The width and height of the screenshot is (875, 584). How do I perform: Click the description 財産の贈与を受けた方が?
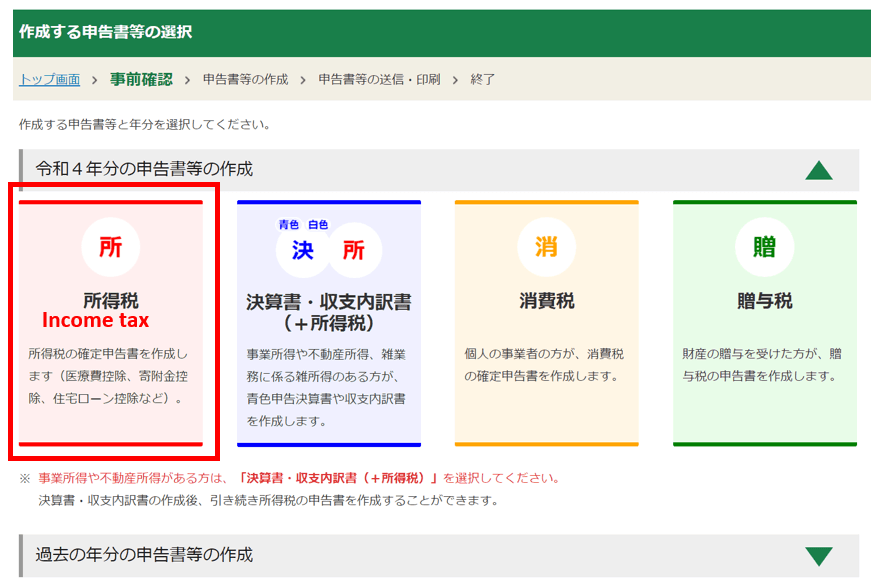(x=762, y=365)
